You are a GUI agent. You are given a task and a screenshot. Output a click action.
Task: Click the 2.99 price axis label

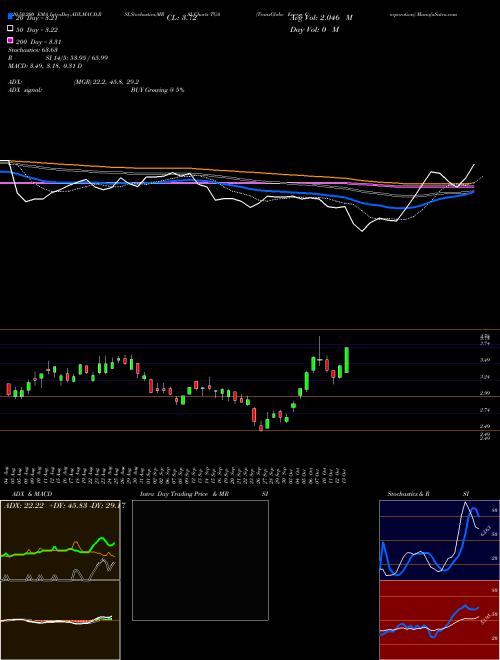pyautogui.click(x=485, y=393)
